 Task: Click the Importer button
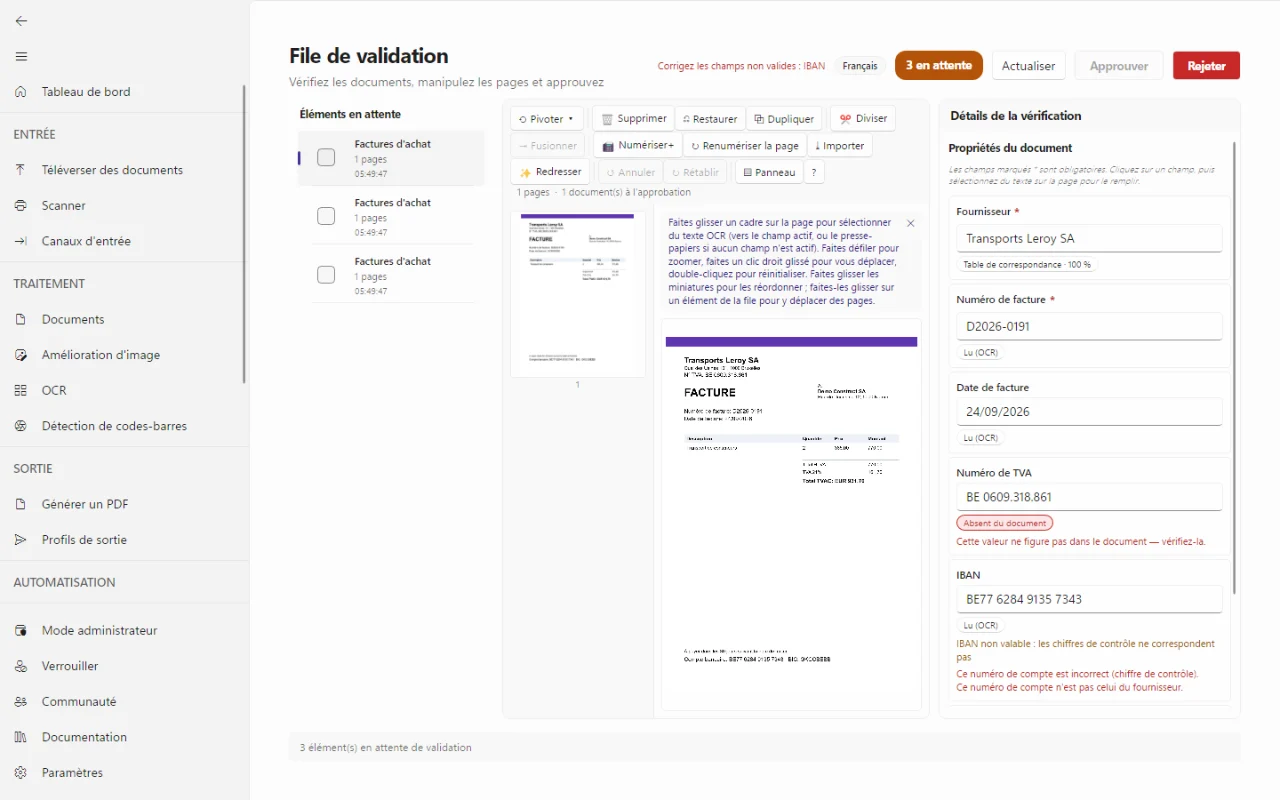[840, 146]
